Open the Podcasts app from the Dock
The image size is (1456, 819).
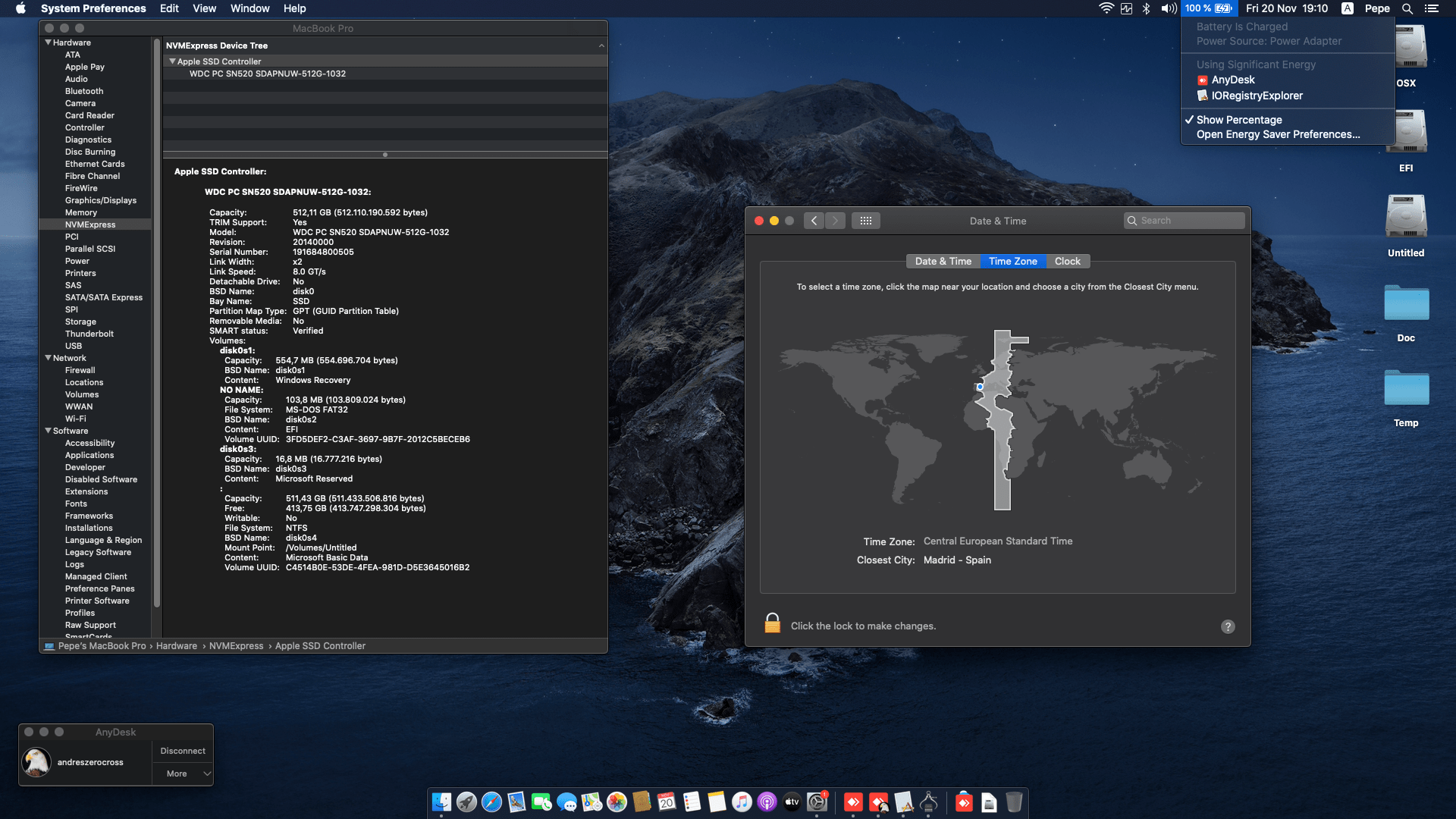pos(767,802)
